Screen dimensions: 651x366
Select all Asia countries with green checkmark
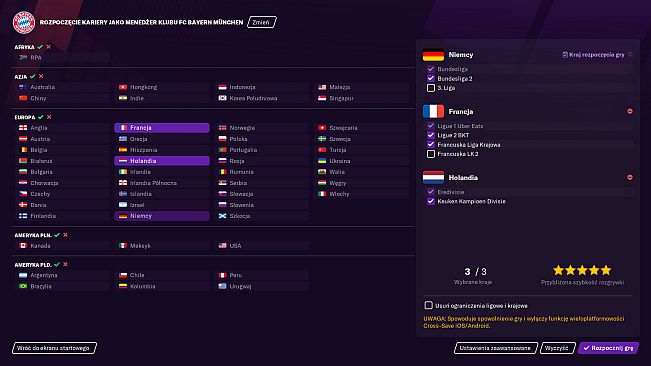click(32, 76)
